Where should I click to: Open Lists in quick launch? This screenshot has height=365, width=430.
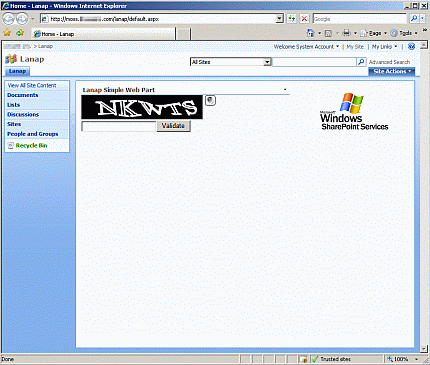(x=14, y=105)
